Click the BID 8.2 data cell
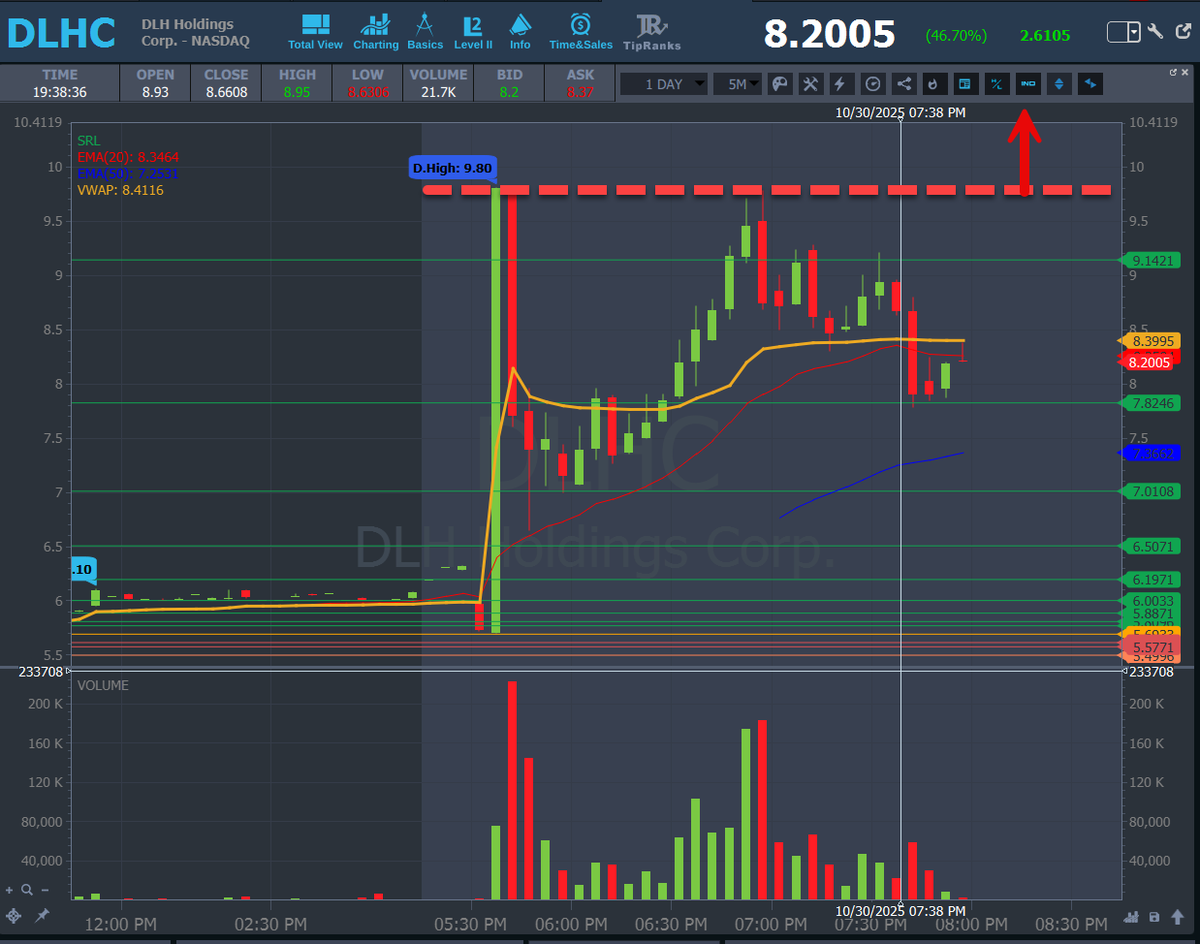1200x944 pixels. (509, 83)
